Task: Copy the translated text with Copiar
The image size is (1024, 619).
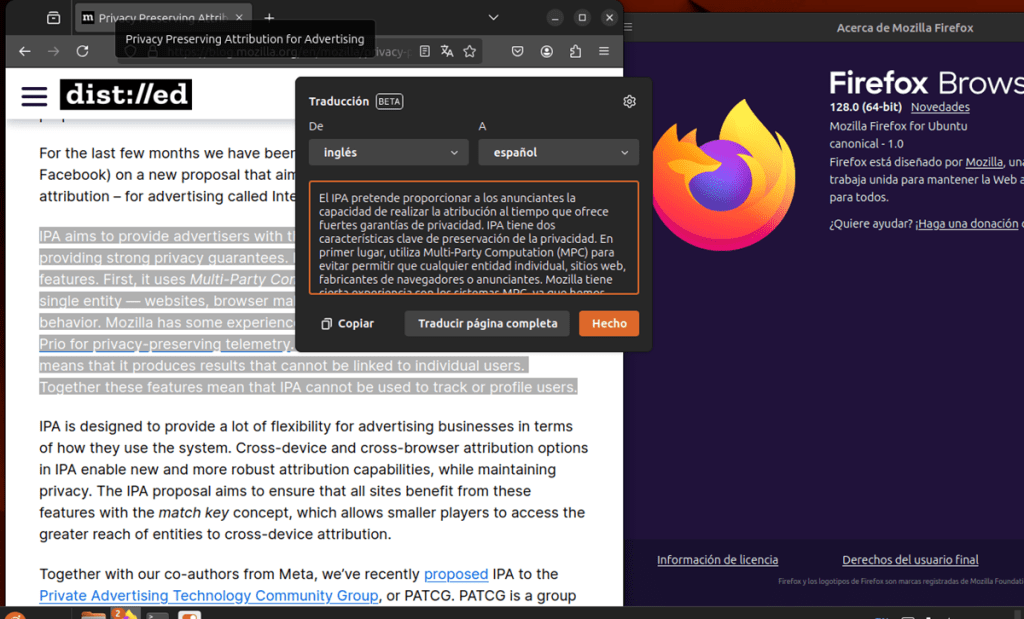Action: [x=347, y=323]
